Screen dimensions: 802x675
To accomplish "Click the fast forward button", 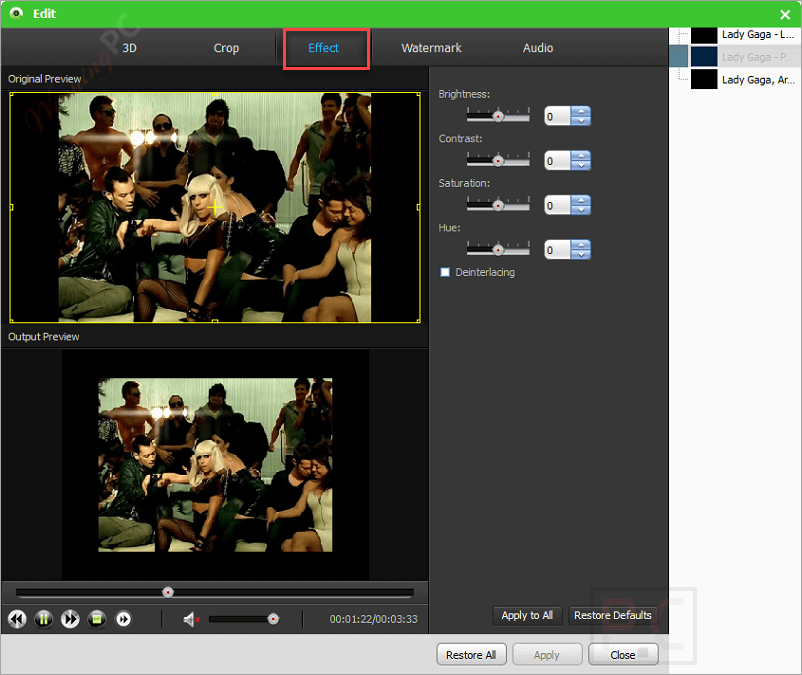I will click(x=70, y=619).
